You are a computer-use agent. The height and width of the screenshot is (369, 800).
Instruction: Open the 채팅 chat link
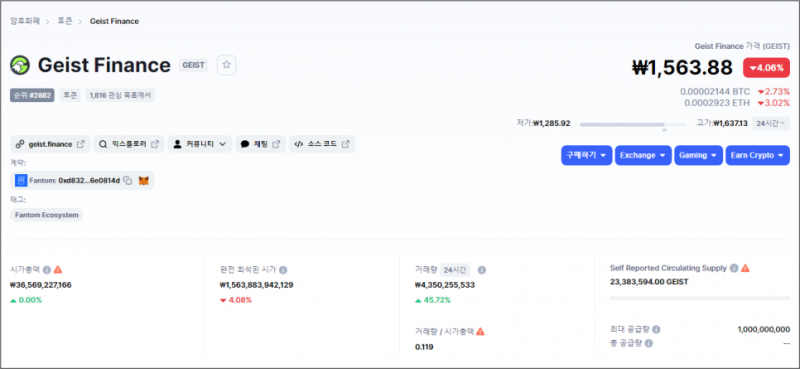[260, 144]
